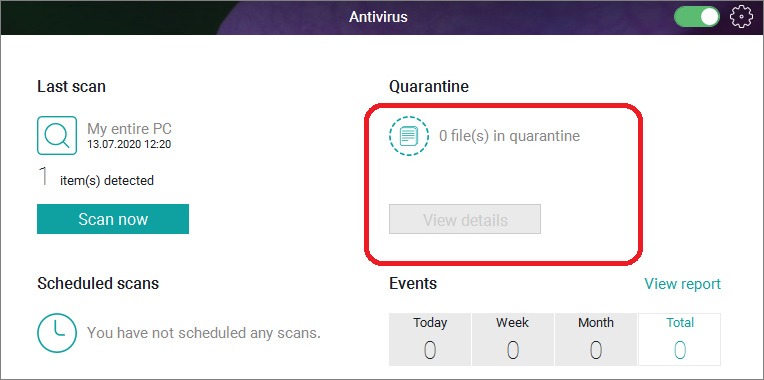
Task: Click the 0 file(s) in quarantine text
Action: click(x=510, y=135)
